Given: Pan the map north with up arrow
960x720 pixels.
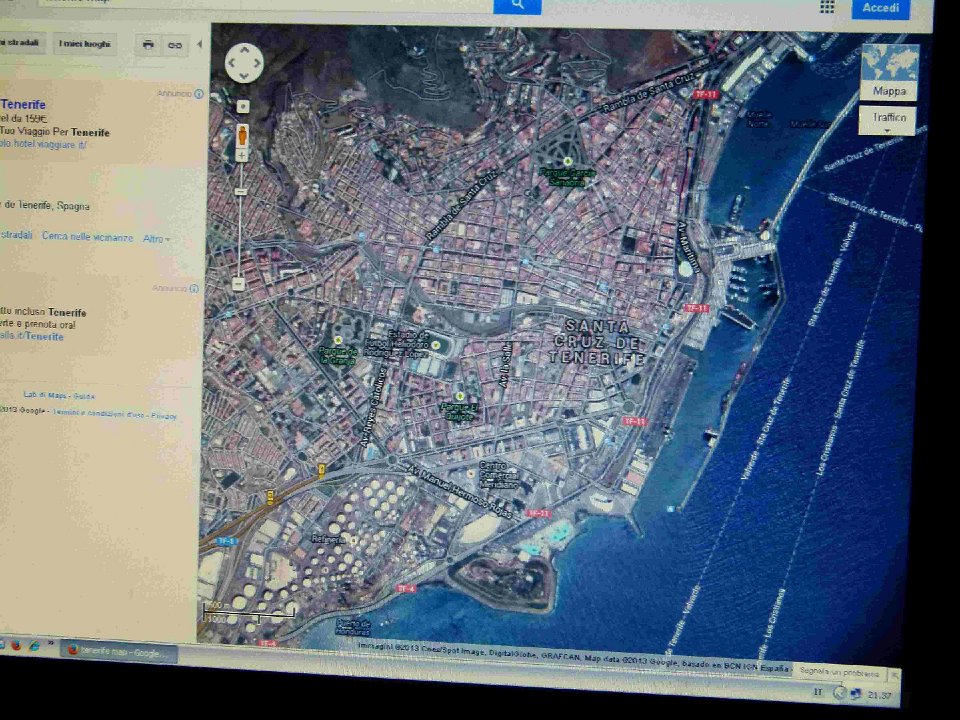Looking at the screenshot, I should (244, 50).
